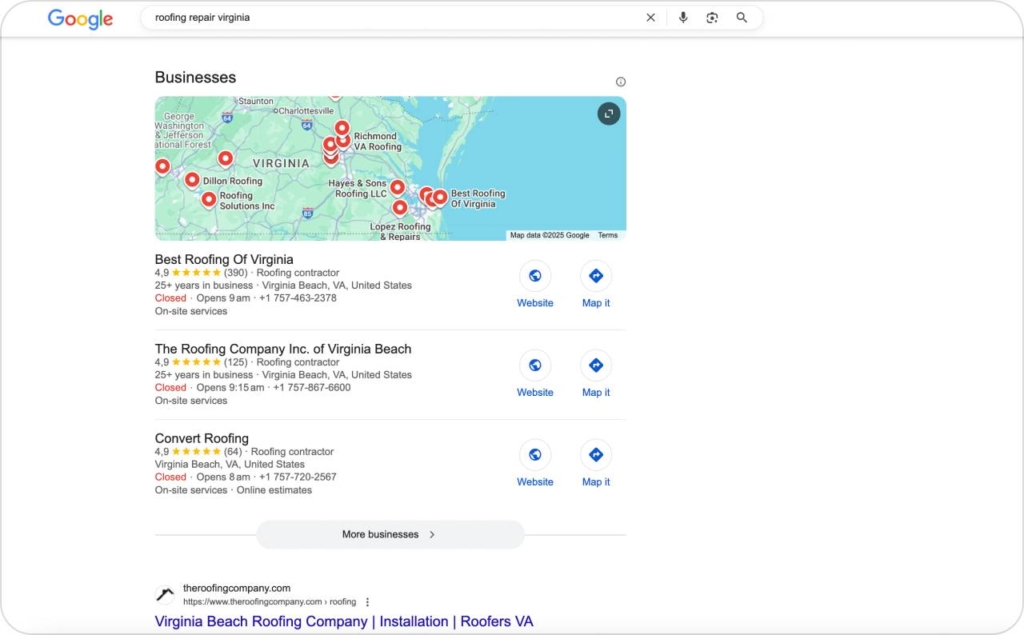Click Opens 9:15 am hours text
The image size is (1024, 635).
[231, 387]
